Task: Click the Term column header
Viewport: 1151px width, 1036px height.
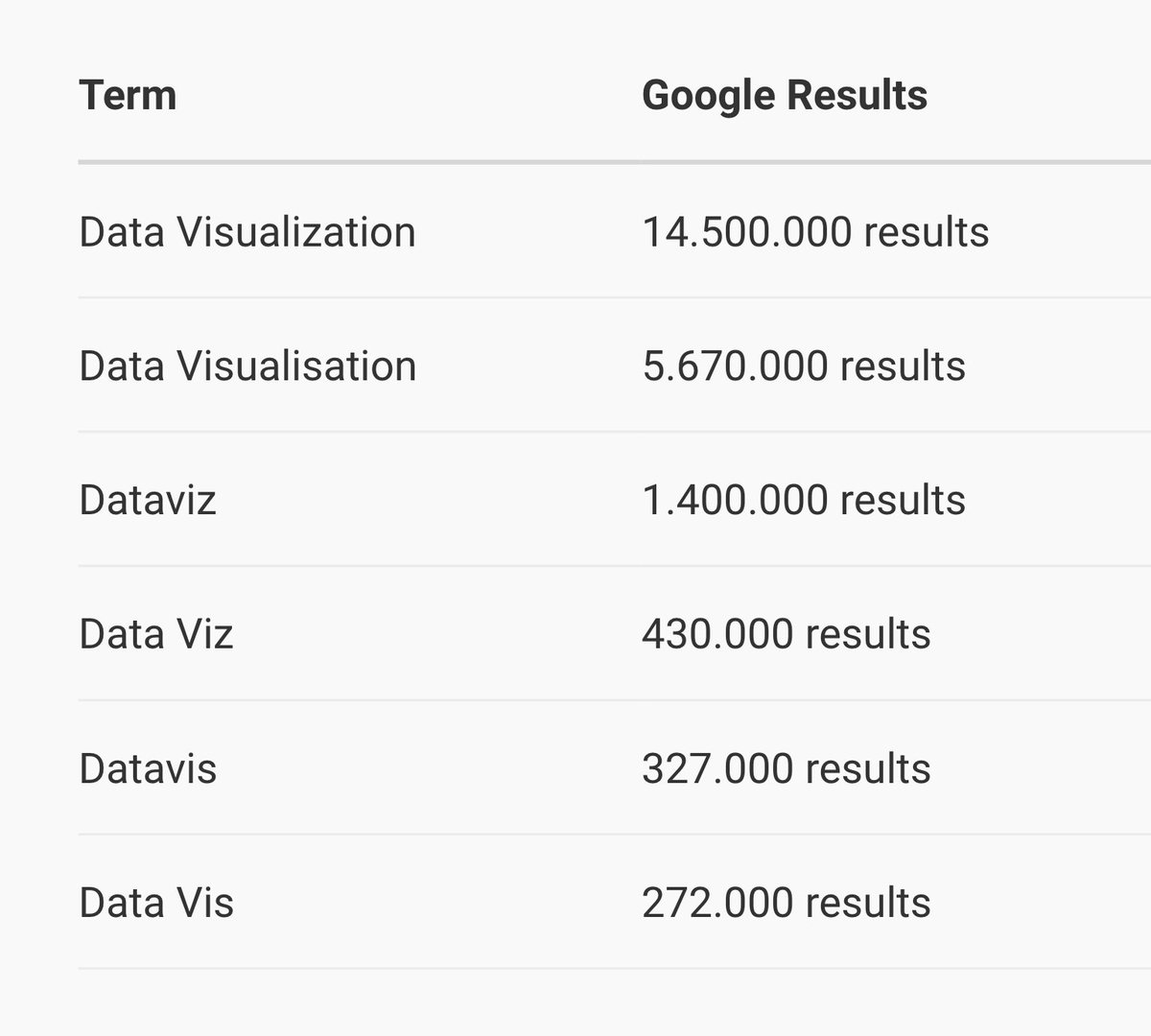Action: click(128, 95)
